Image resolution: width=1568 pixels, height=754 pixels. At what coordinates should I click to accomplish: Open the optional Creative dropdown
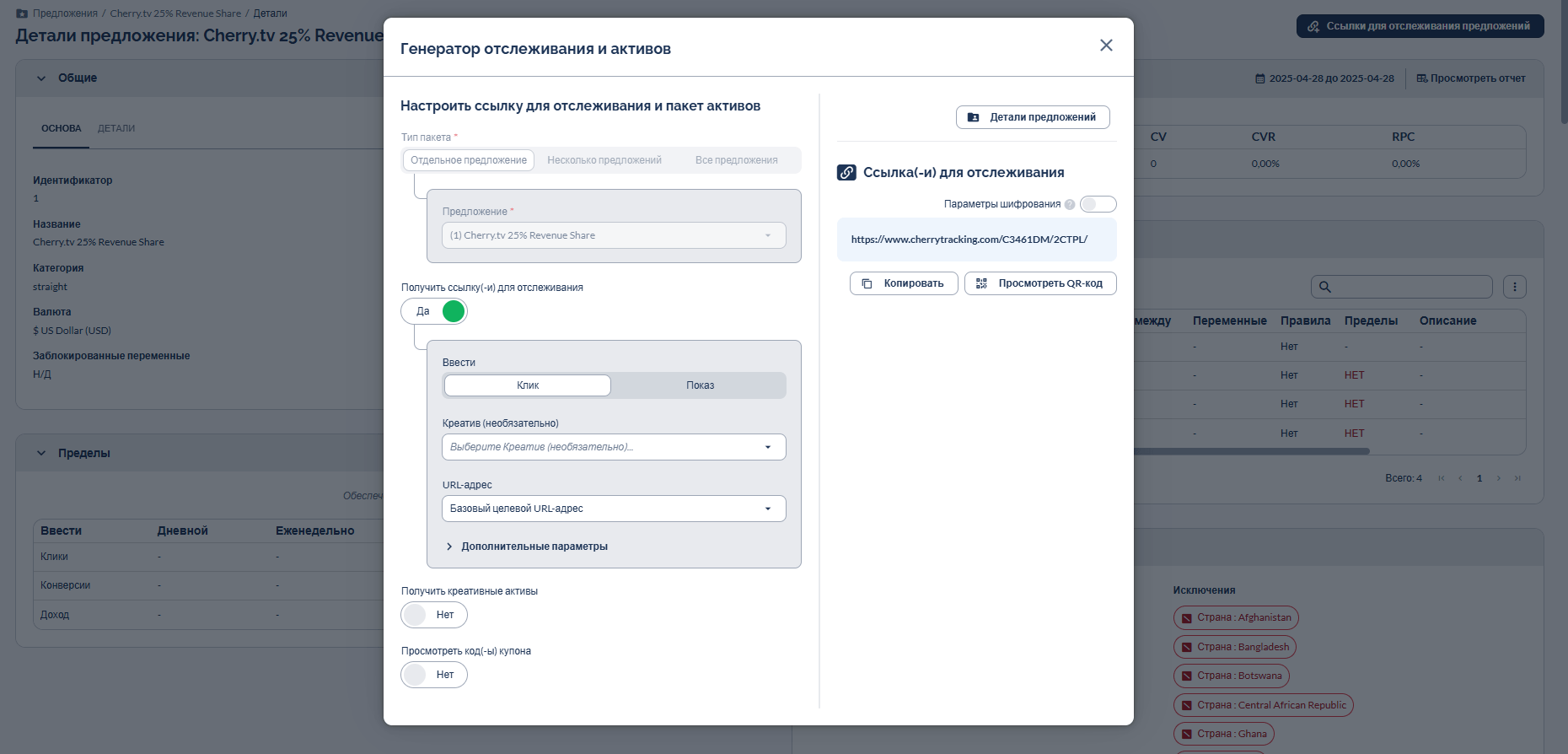pos(614,447)
